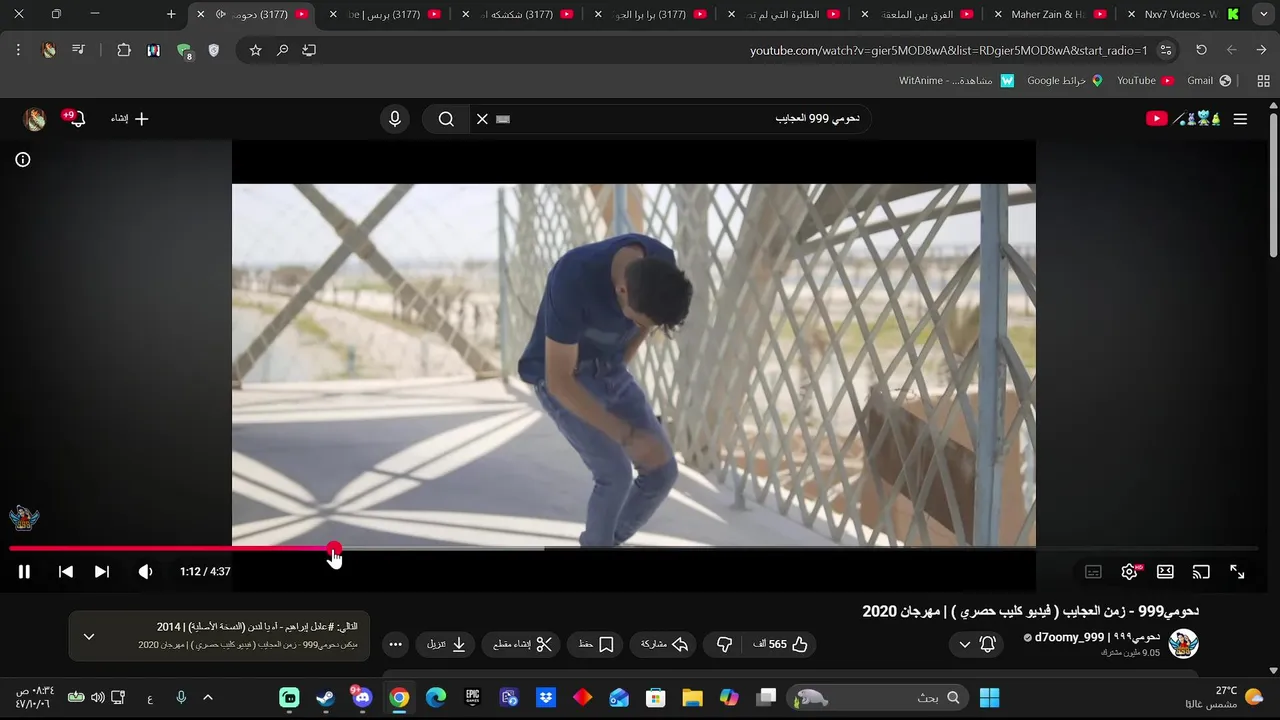Search with voice microphone
The image size is (1280, 720).
[x=395, y=119]
